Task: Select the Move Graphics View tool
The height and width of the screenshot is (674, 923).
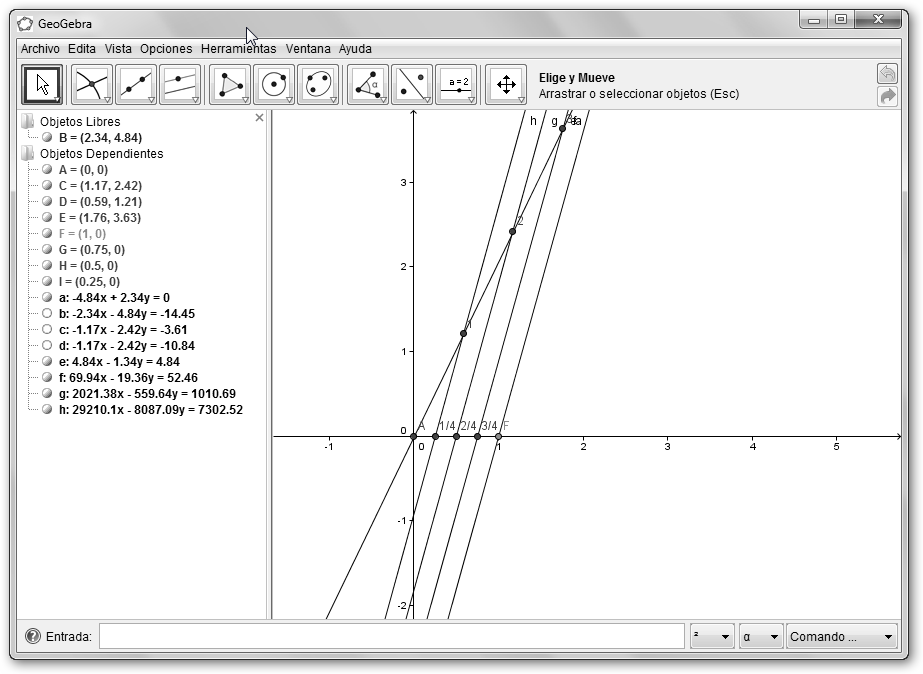Action: tap(506, 85)
